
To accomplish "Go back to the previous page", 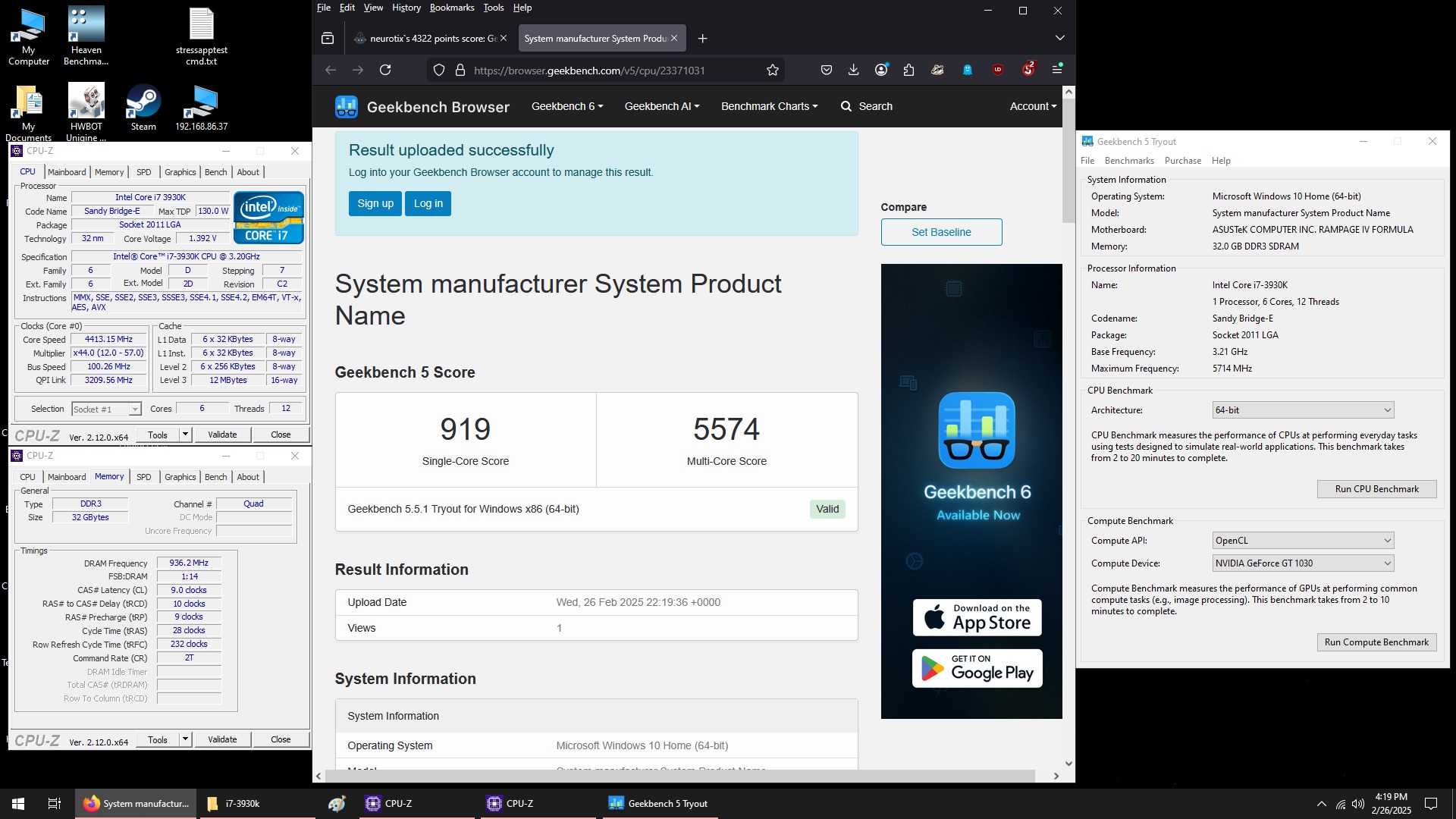I will point(331,70).
